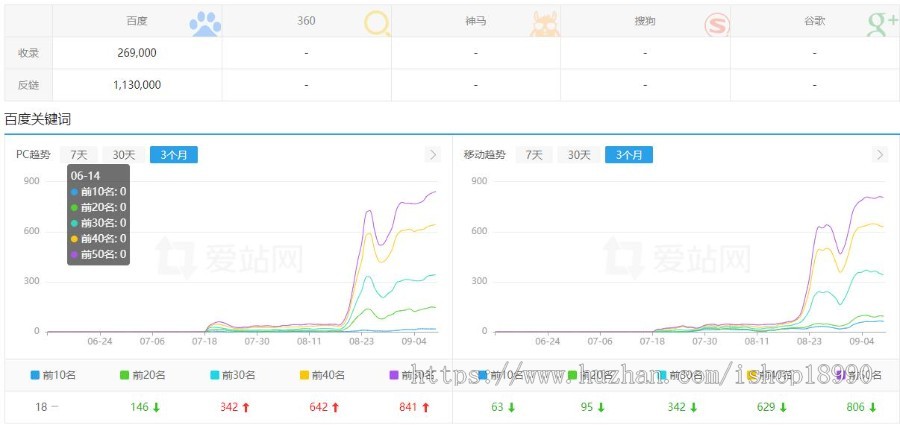Click the PC 前10名 count 18
Image resolution: width=900 pixels, height=425 pixels.
click(41, 407)
